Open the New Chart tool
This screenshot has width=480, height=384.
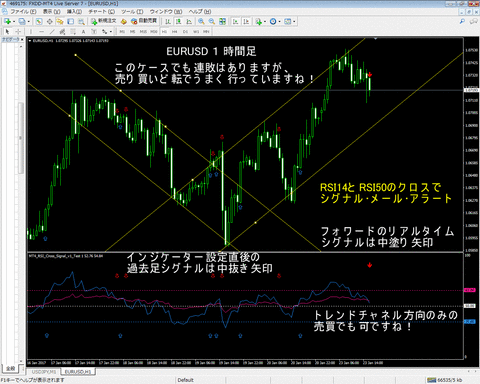click(7, 21)
